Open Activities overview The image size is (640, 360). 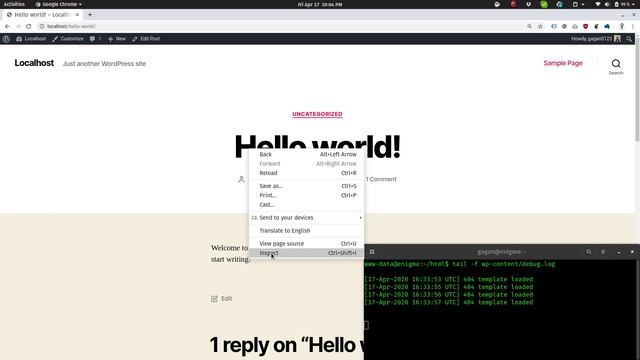[14, 4]
